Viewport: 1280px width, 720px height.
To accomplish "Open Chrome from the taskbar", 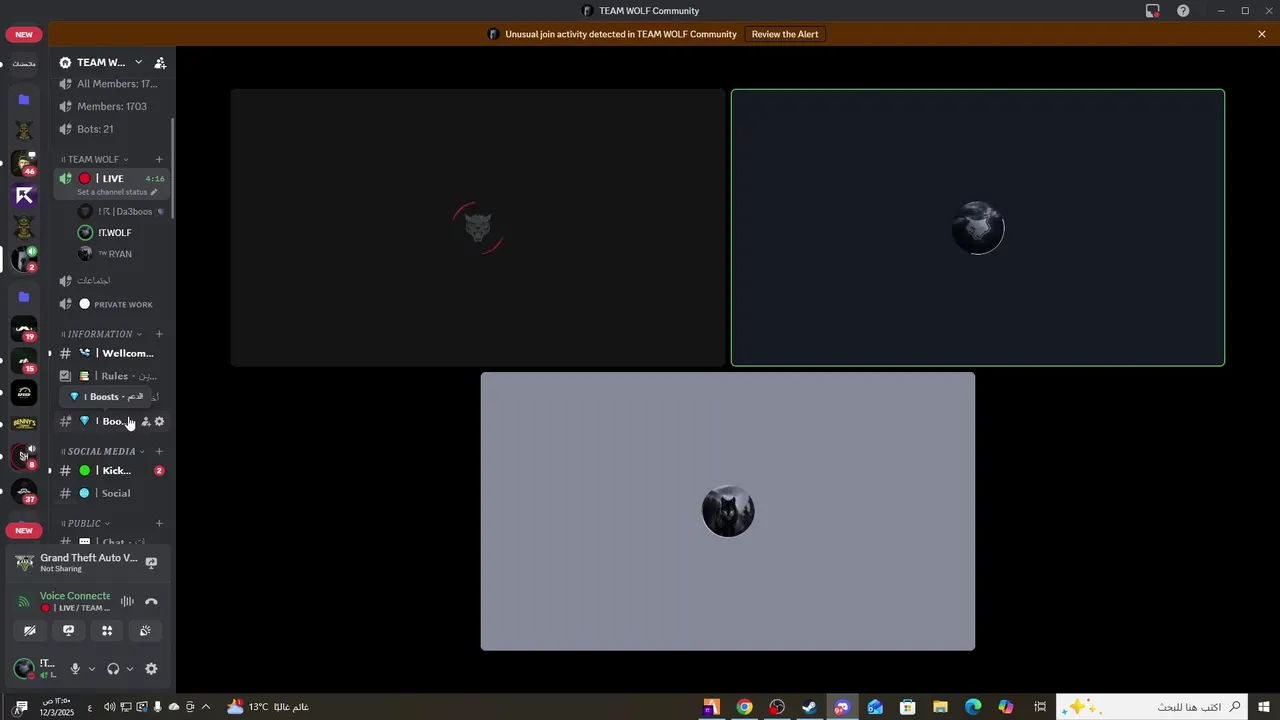I will pyautogui.click(x=744, y=707).
